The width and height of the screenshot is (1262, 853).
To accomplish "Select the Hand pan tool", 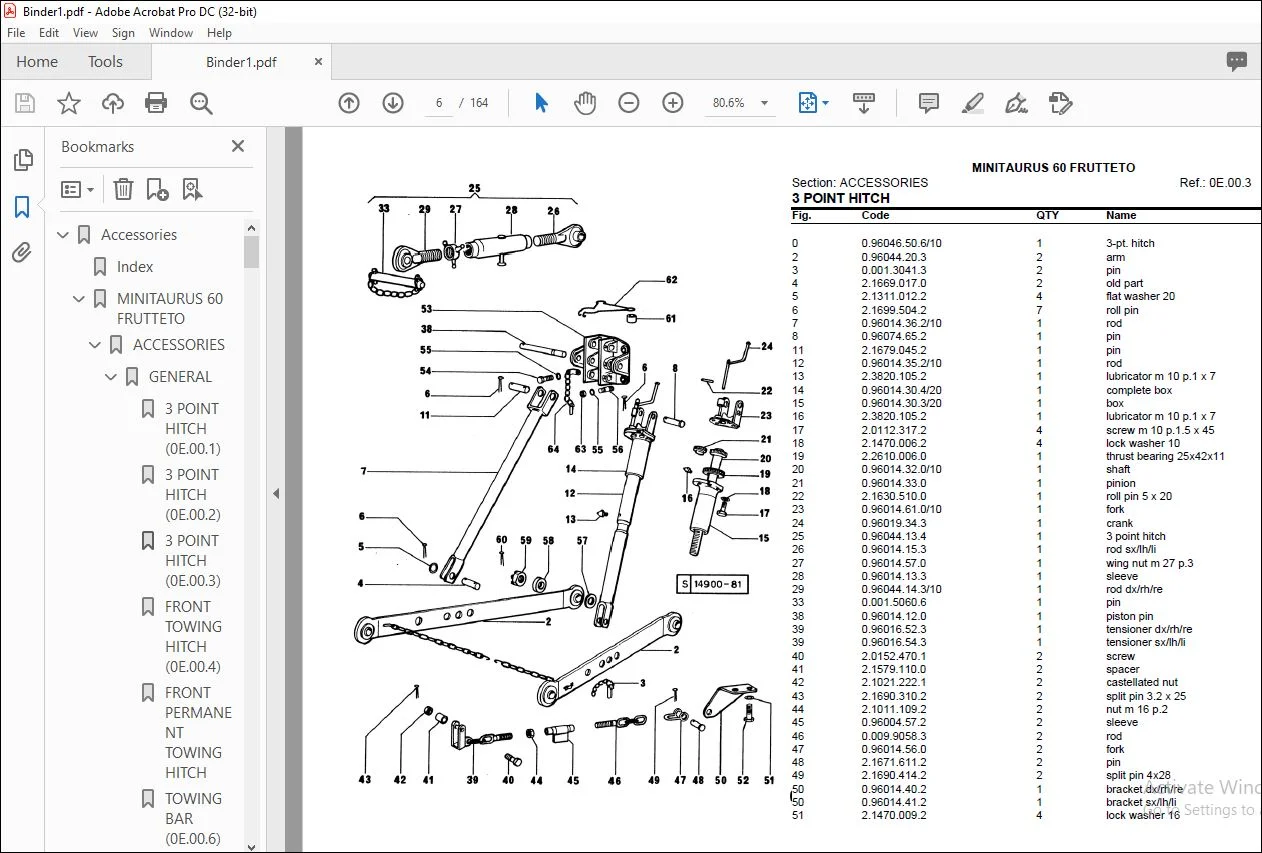I will [585, 103].
